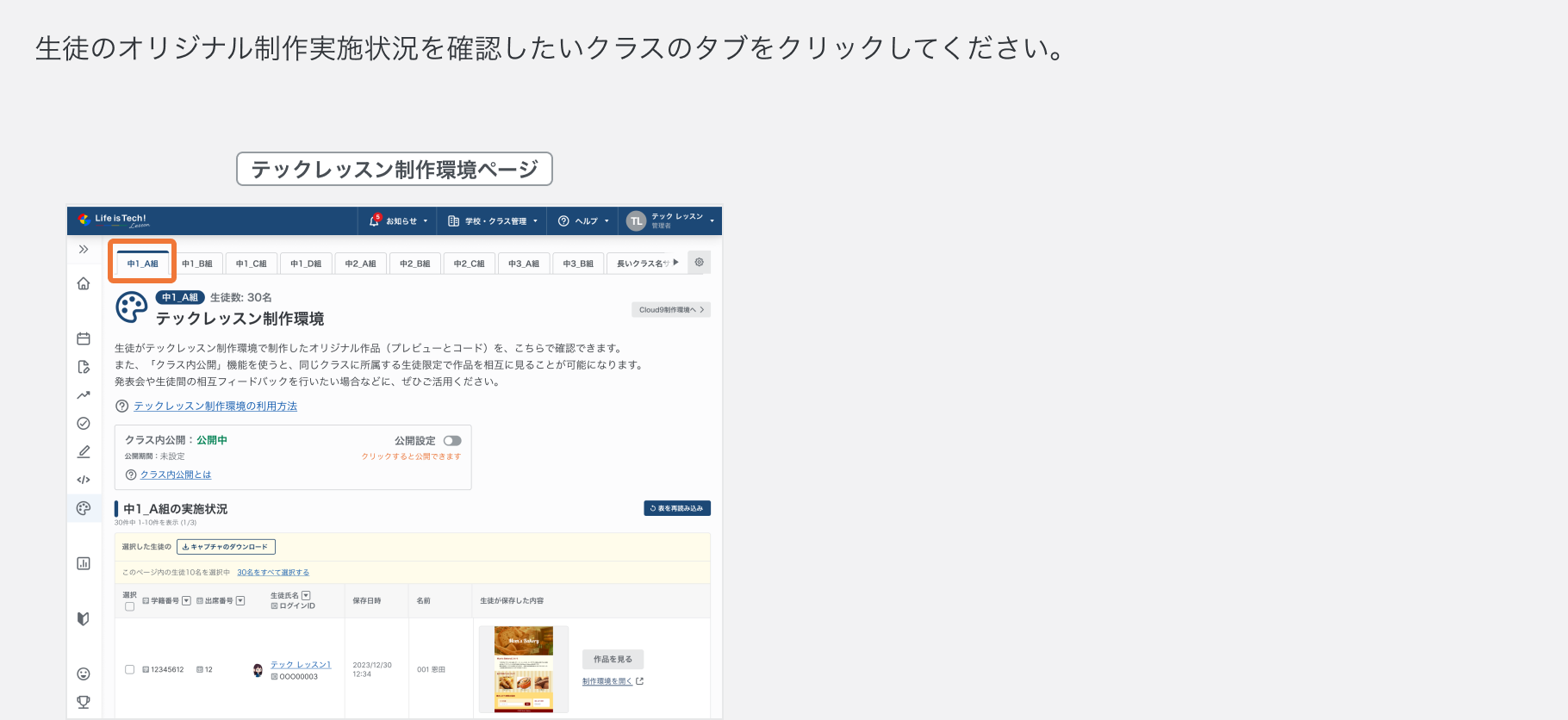Select the 中1_A組 tab
Image resolution: width=1568 pixels, height=720 pixels.
143,264
